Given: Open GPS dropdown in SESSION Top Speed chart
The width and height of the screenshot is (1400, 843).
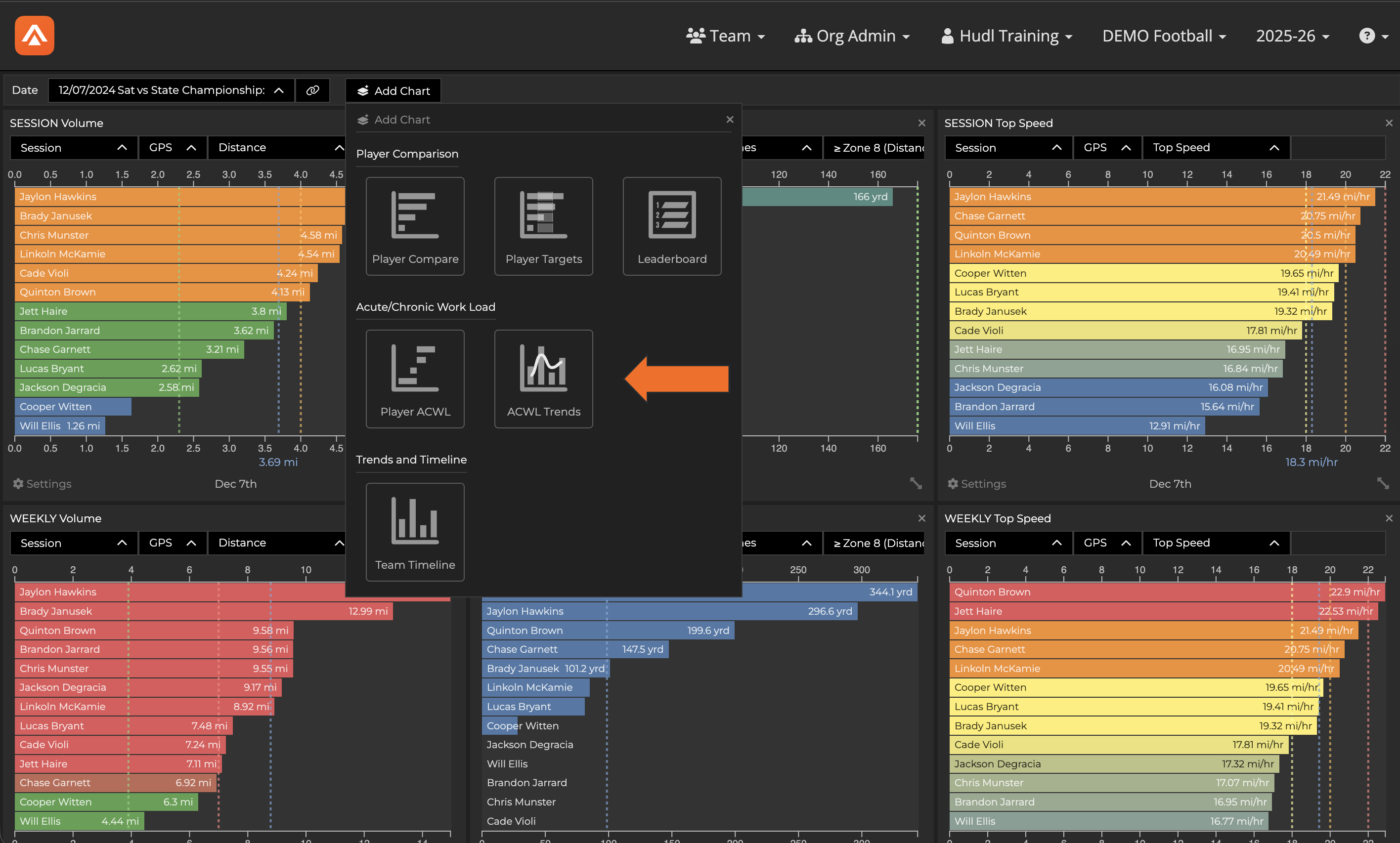Looking at the screenshot, I should coord(1107,148).
